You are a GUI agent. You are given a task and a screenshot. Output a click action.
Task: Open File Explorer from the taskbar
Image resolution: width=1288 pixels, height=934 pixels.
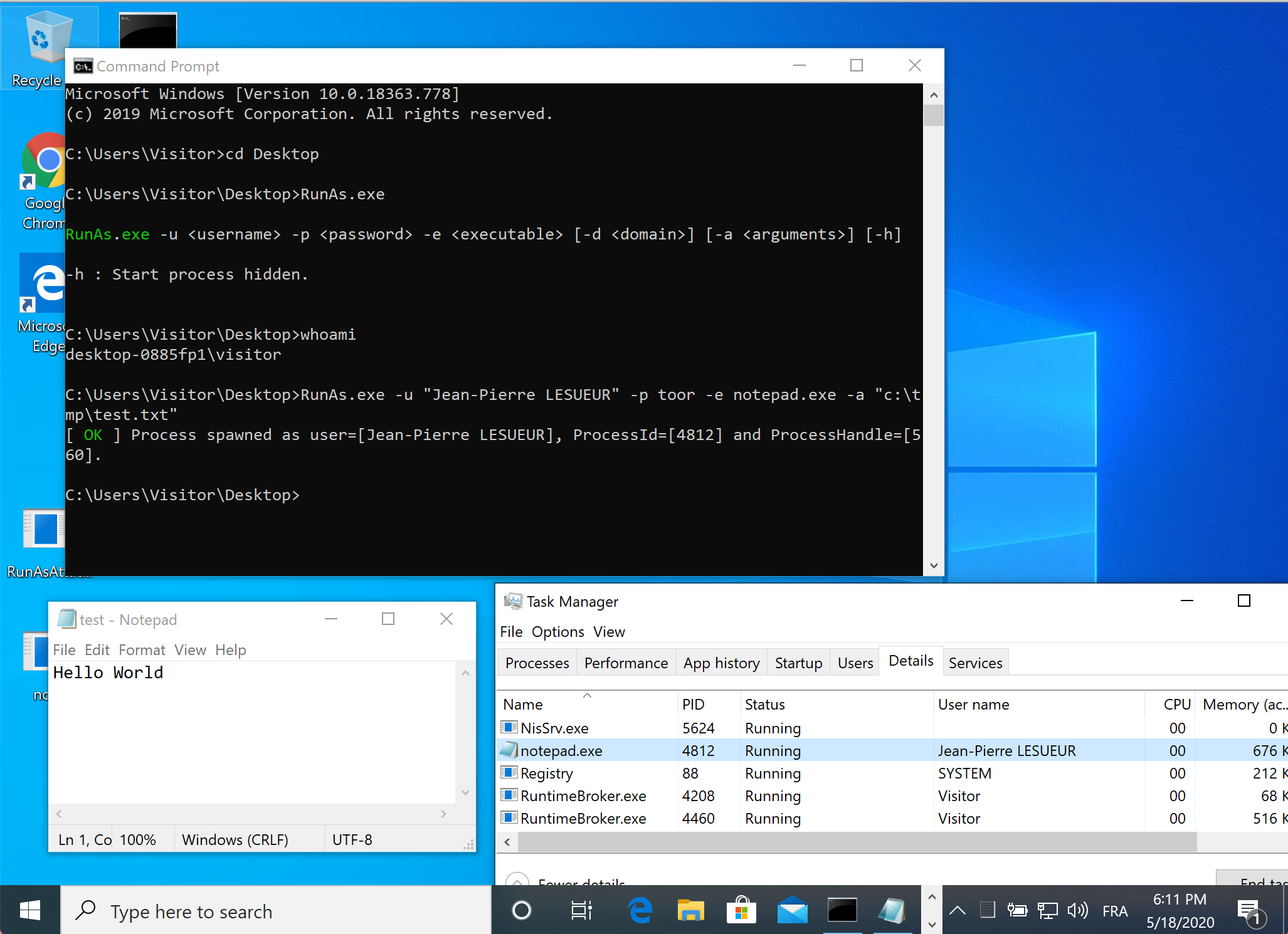690,910
